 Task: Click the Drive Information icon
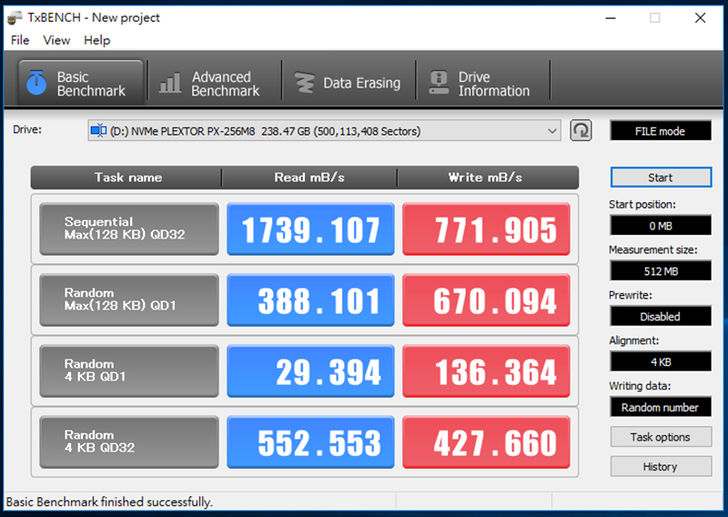click(438, 83)
